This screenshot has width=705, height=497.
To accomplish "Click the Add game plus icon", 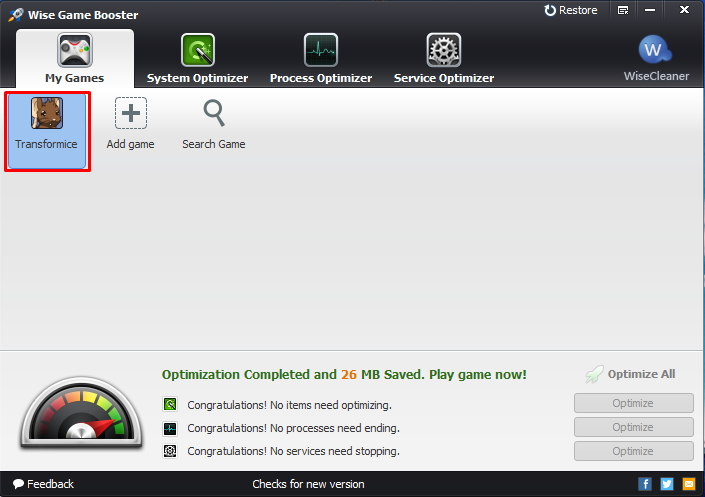I will tap(130, 114).
